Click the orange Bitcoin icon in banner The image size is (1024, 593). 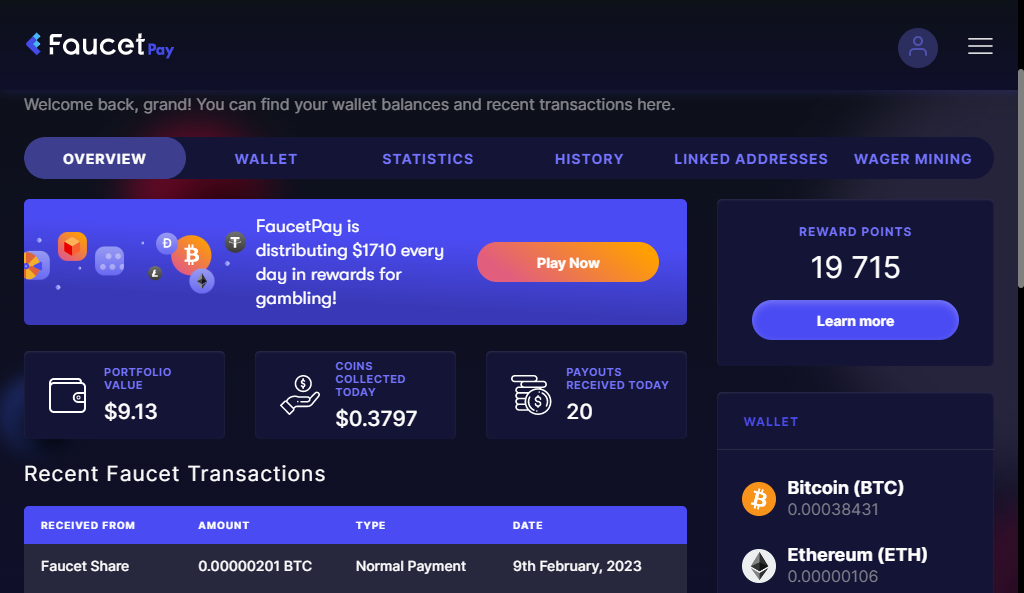tap(191, 255)
